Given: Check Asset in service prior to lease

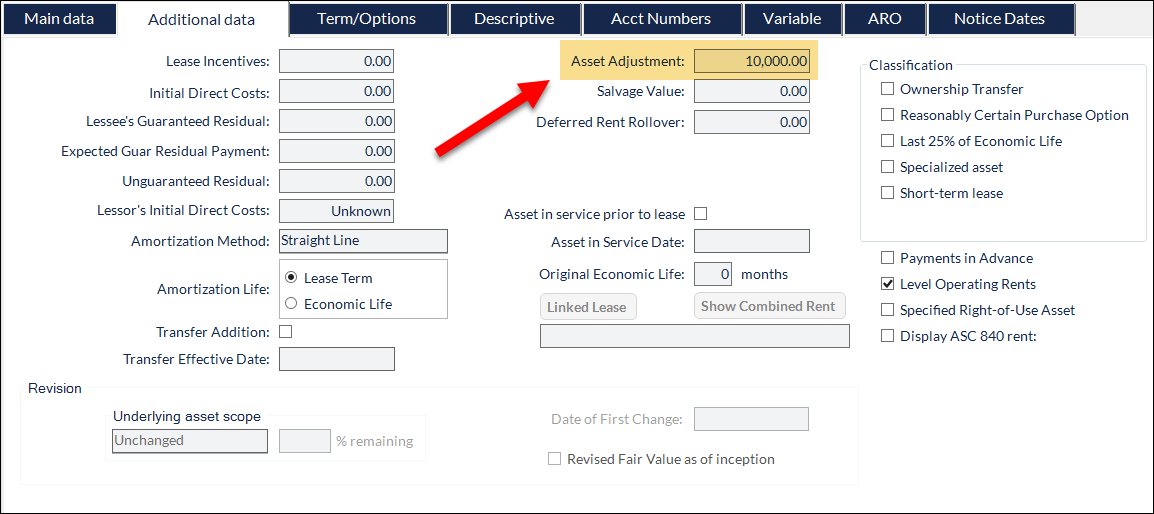Looking at the screenshot, I should tap(701, 214).
